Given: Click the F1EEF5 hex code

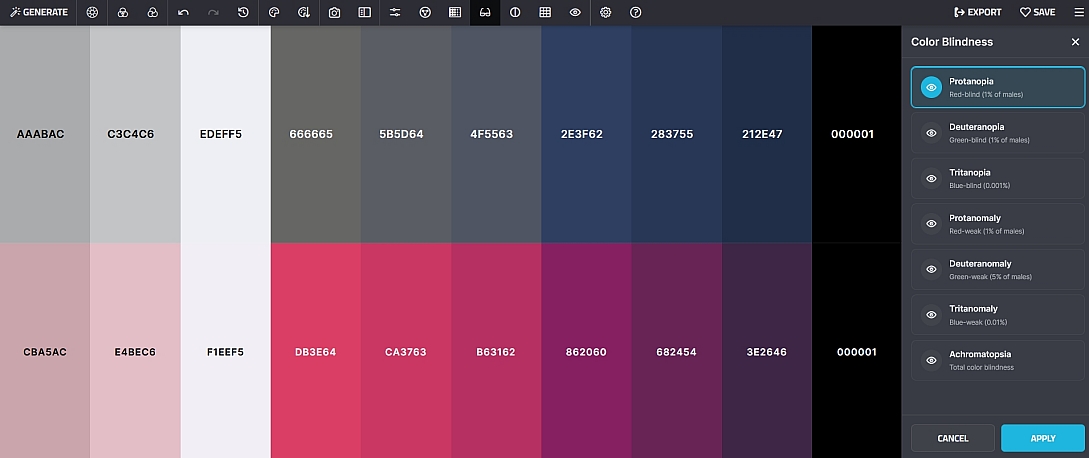Looking at the screenshot, I should tap(226, 352).
